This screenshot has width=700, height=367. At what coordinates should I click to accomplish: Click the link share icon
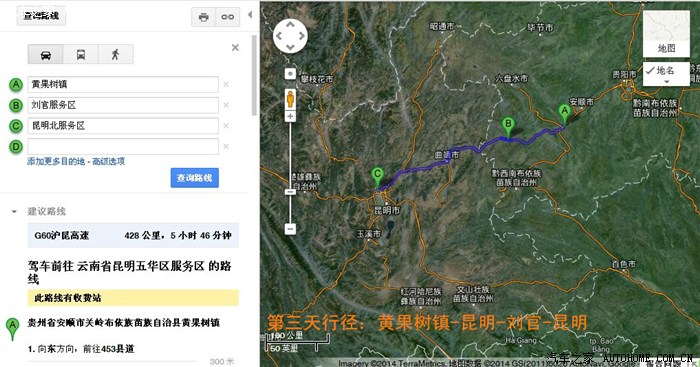click(228, 17)
